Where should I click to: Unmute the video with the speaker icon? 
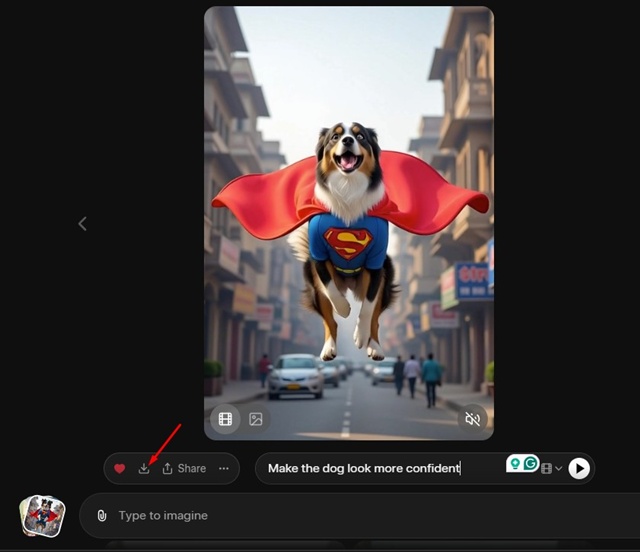[473, 419]
